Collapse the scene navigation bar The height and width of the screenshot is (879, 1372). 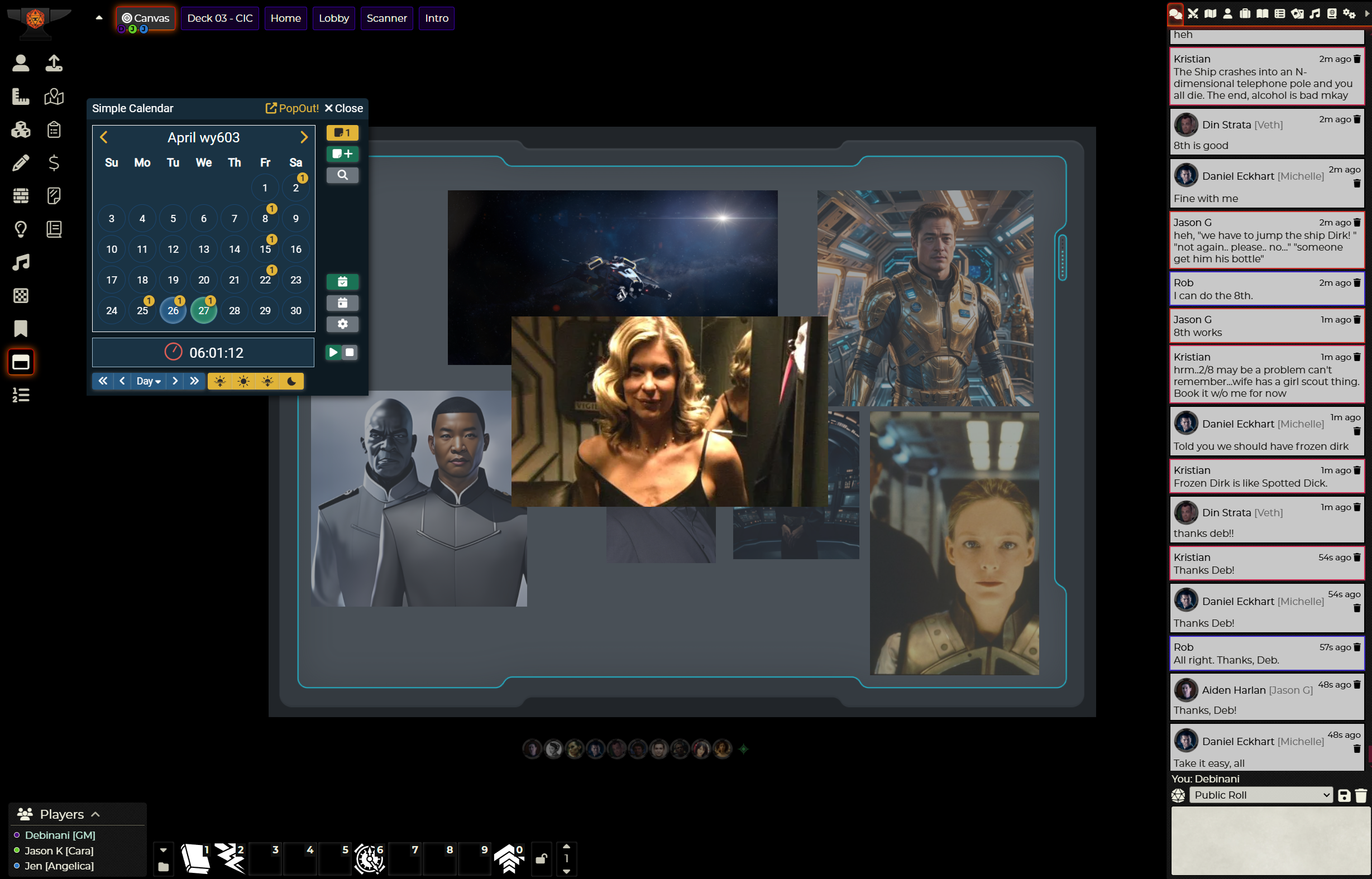[x=99, y=18]
